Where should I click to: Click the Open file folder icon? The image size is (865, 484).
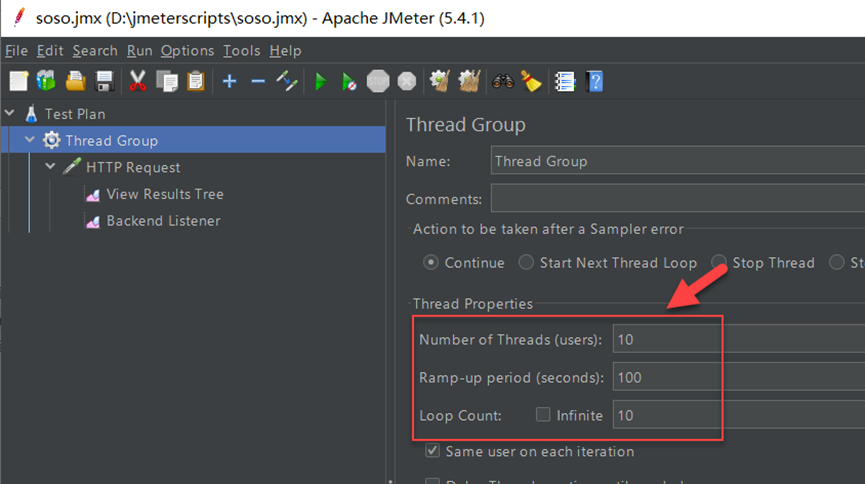coord(76,82)
